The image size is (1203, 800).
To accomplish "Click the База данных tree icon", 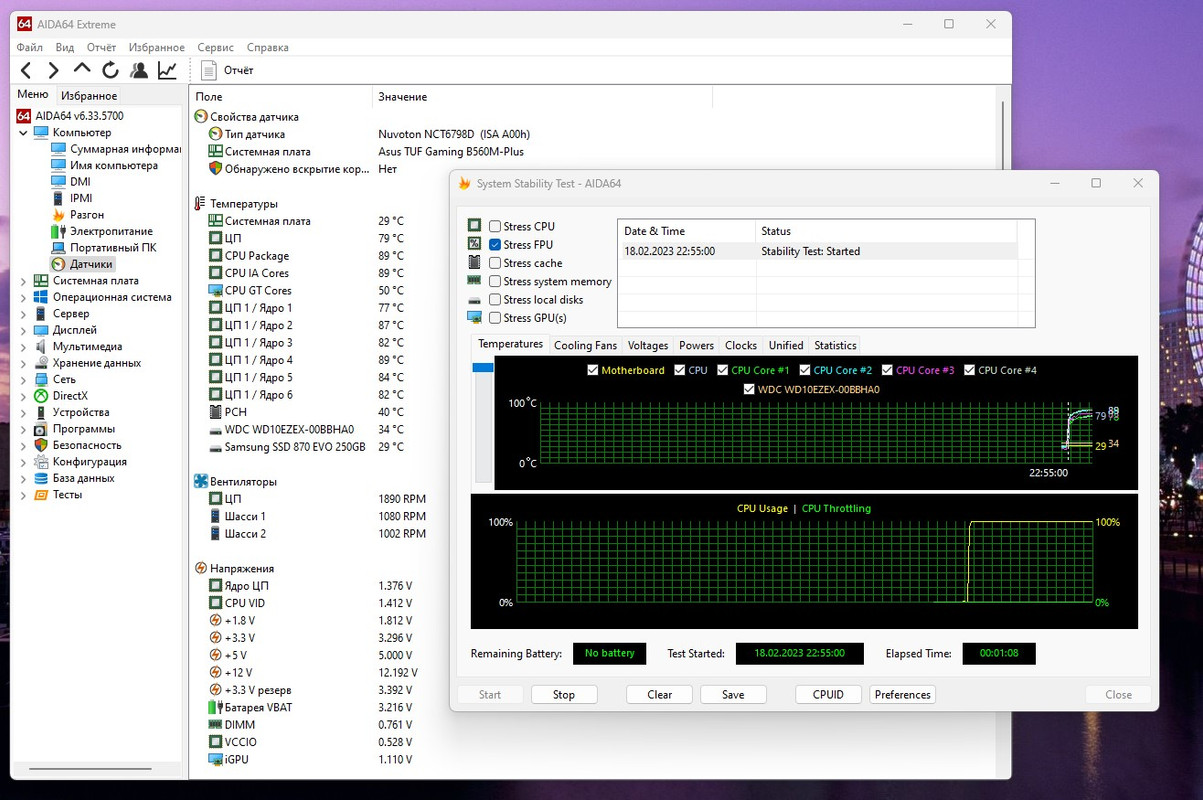I will (41, 478).
